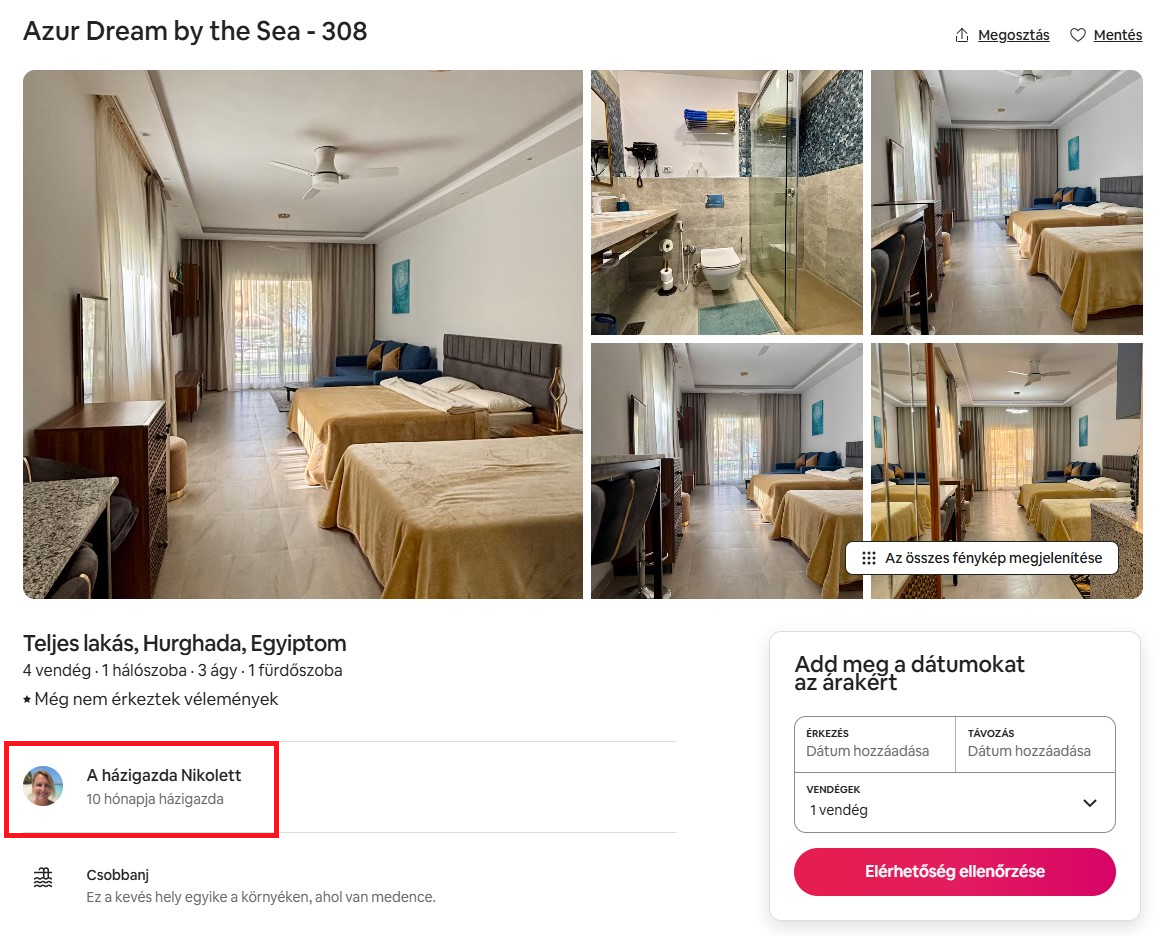Open the large main bedroom photo
This screenshot has width=1158, height=936.
(x=303, y=334)
